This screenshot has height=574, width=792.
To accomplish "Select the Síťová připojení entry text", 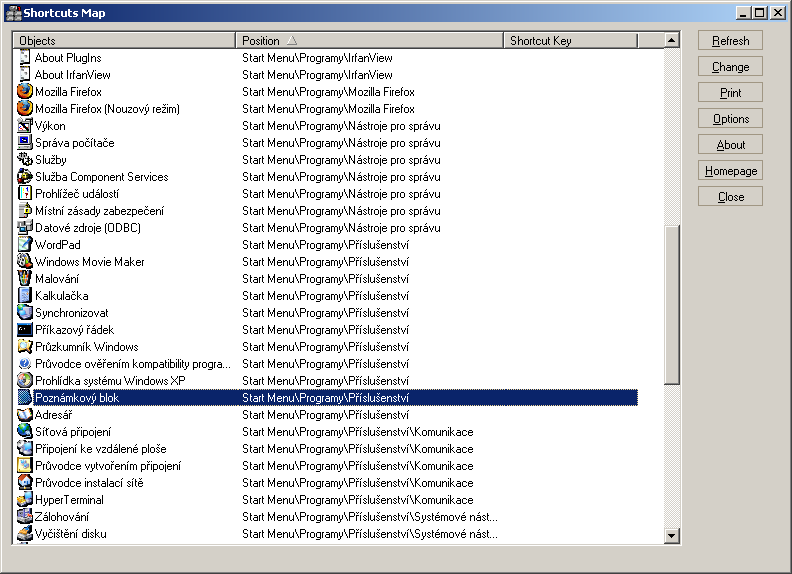I will [73, 432].
